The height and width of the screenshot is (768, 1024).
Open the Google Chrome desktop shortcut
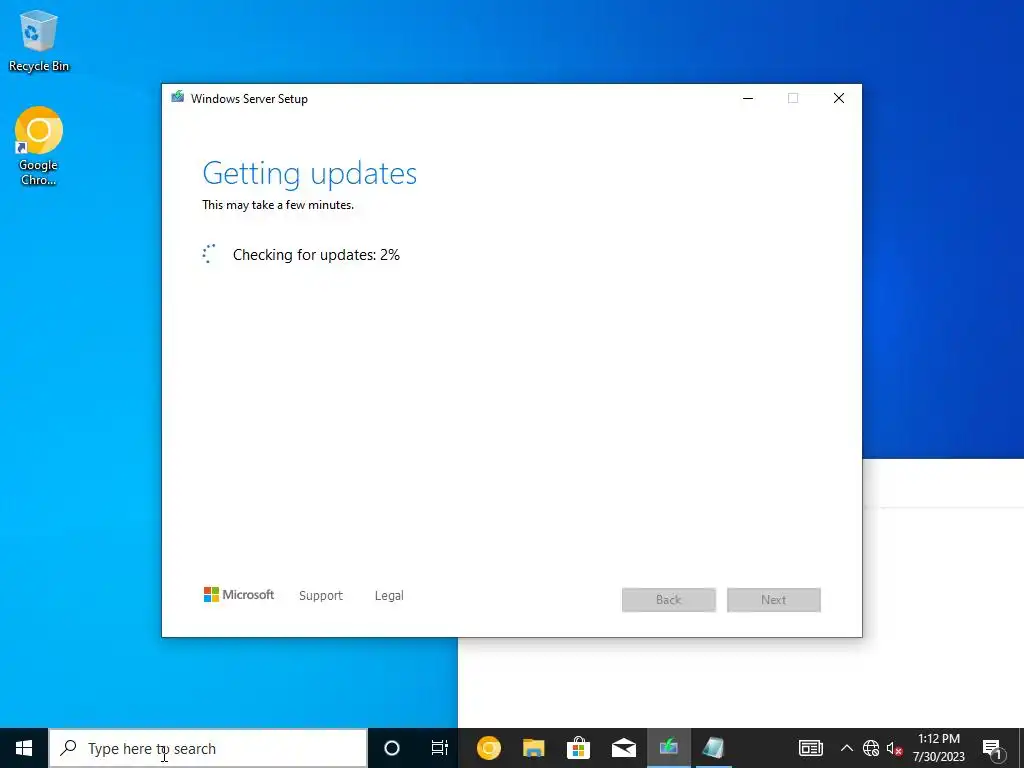click(x=39, y=146)
